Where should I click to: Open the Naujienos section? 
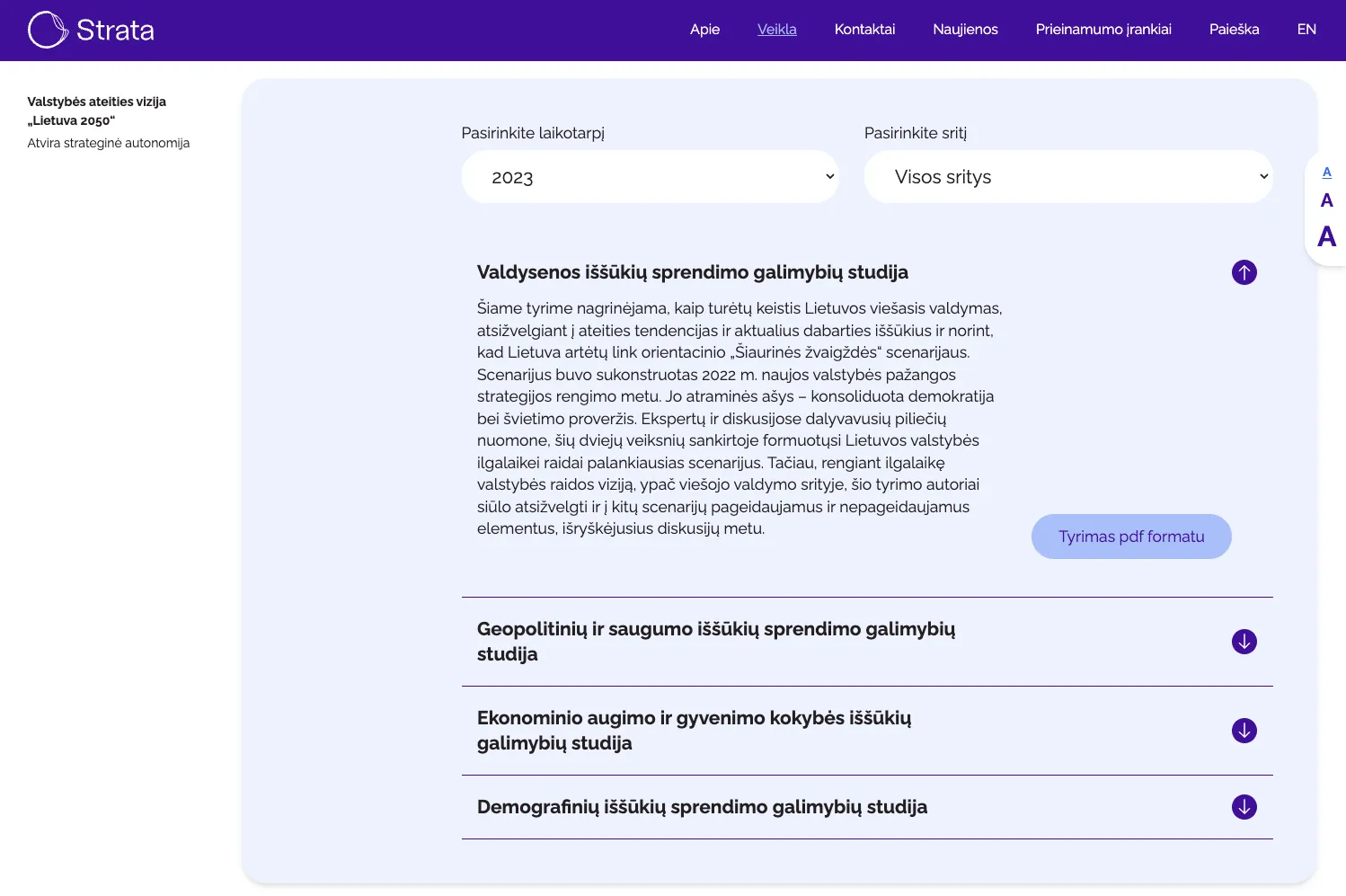(965, 29)
